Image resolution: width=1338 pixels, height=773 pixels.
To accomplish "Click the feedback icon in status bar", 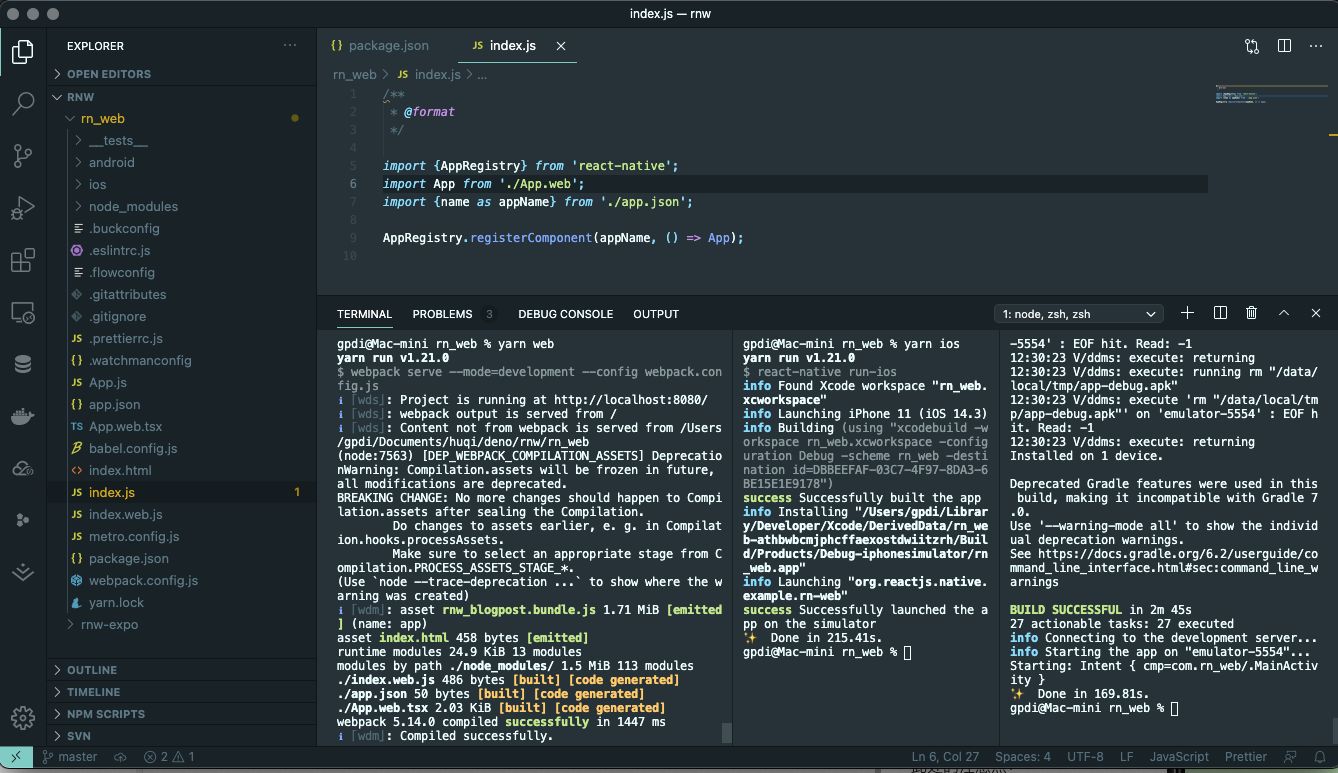I will pyautogui.click(x=1291, y=757).
